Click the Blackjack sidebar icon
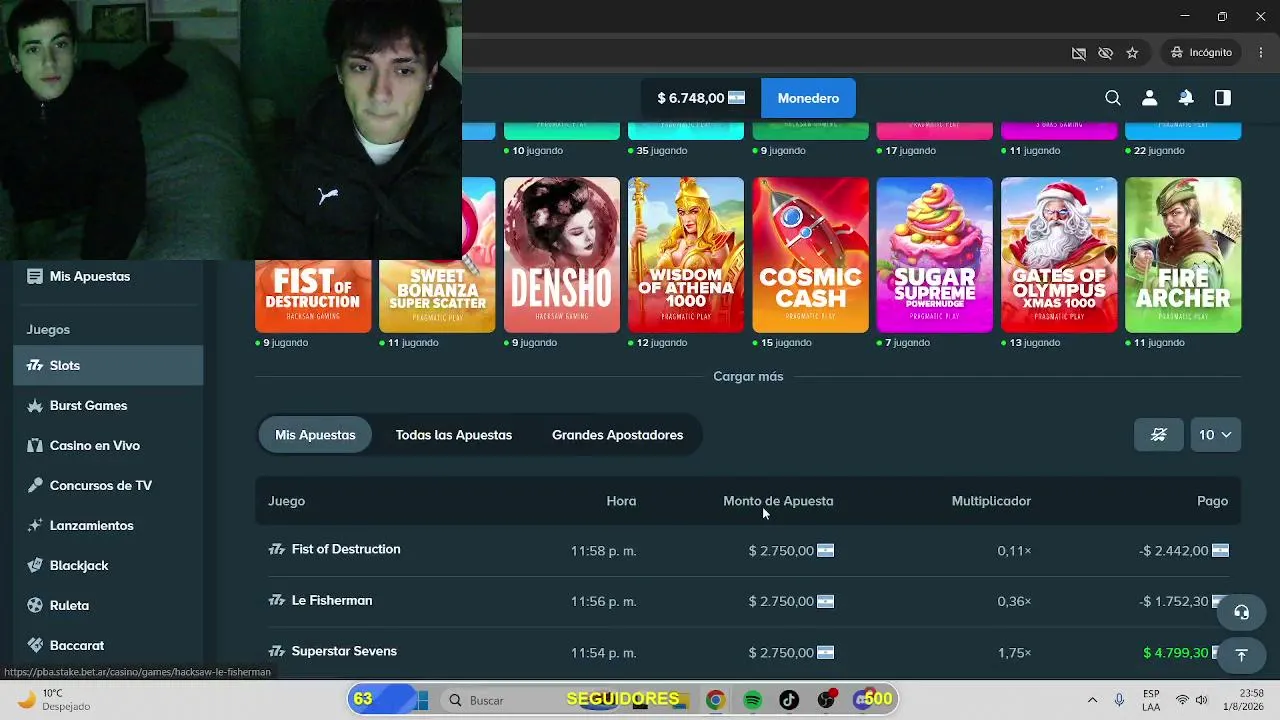Viewport: 1280px width, 720px height. tap(35, 565)
